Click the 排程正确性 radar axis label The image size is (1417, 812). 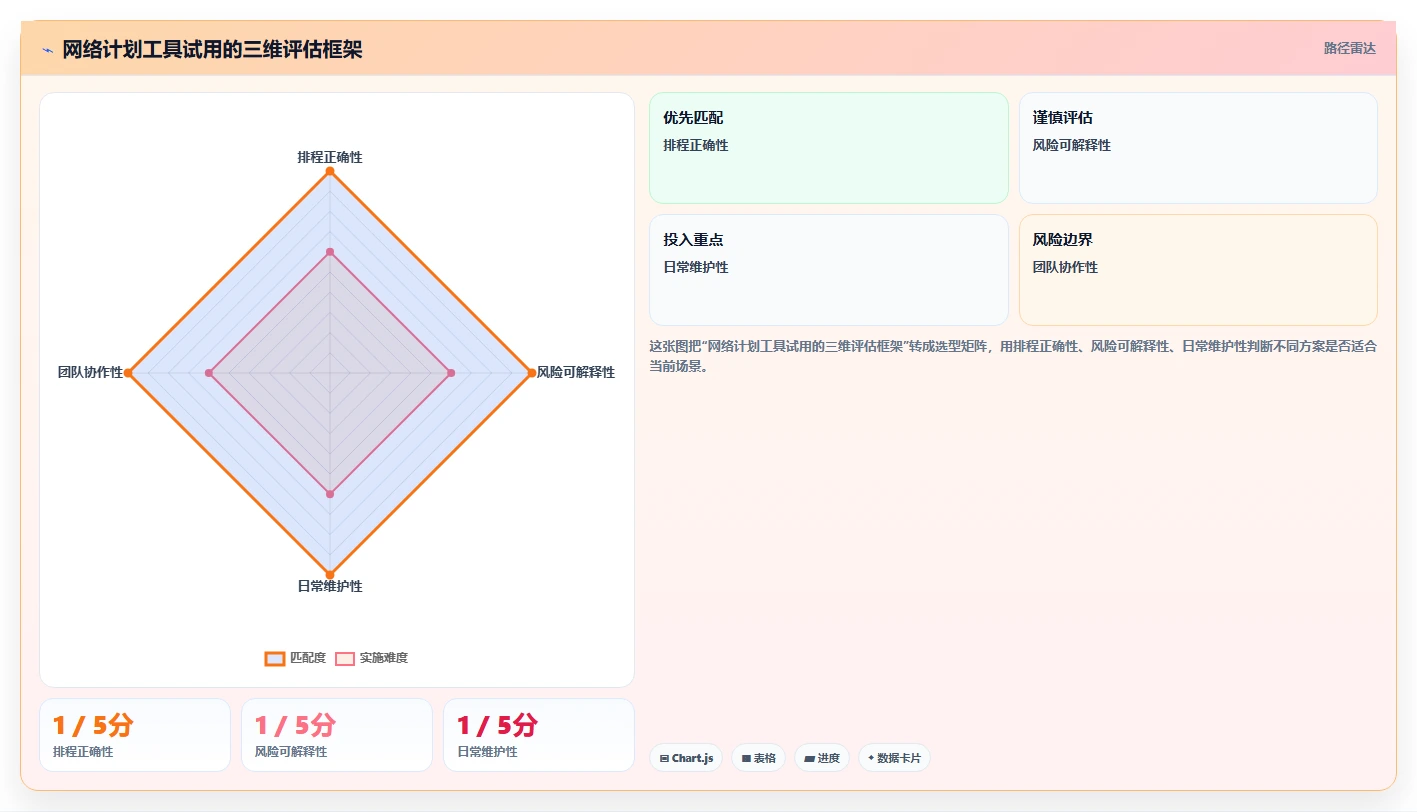(330, 157)
